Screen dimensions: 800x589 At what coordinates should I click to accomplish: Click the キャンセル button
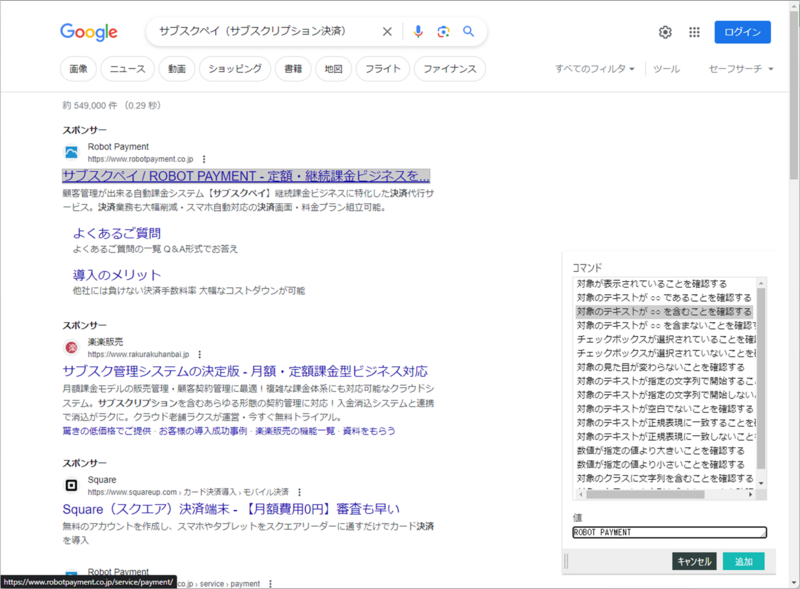click(694, 561)
